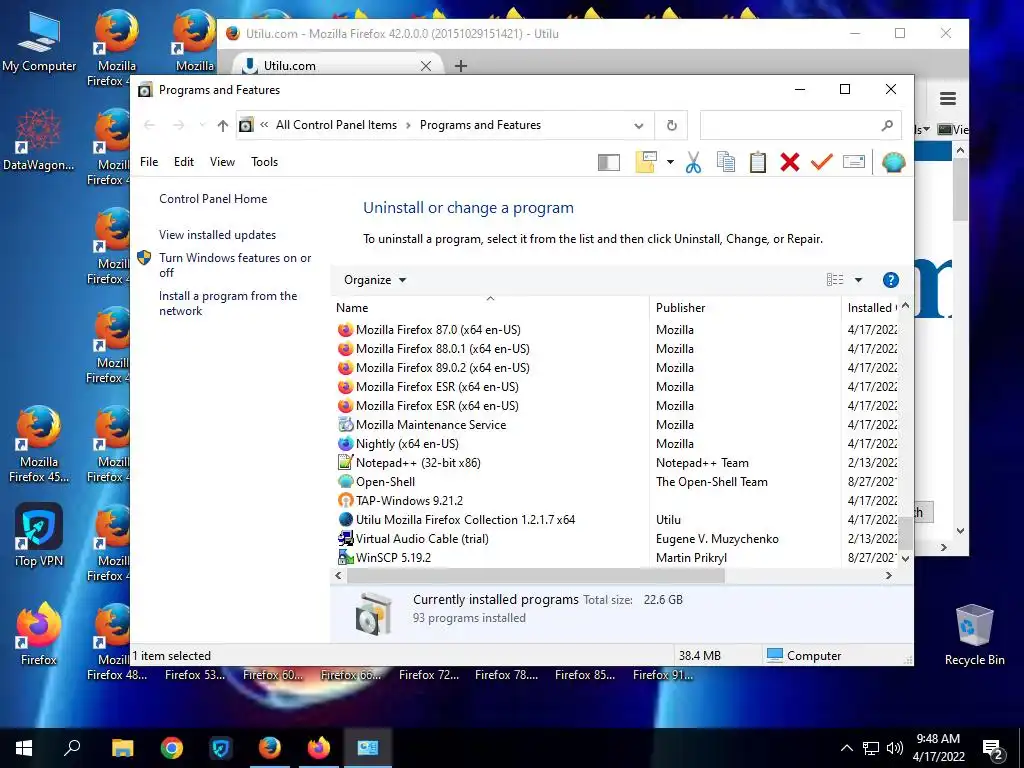
Task: Expand the address bar history dropdown
Action: (639, 125)
